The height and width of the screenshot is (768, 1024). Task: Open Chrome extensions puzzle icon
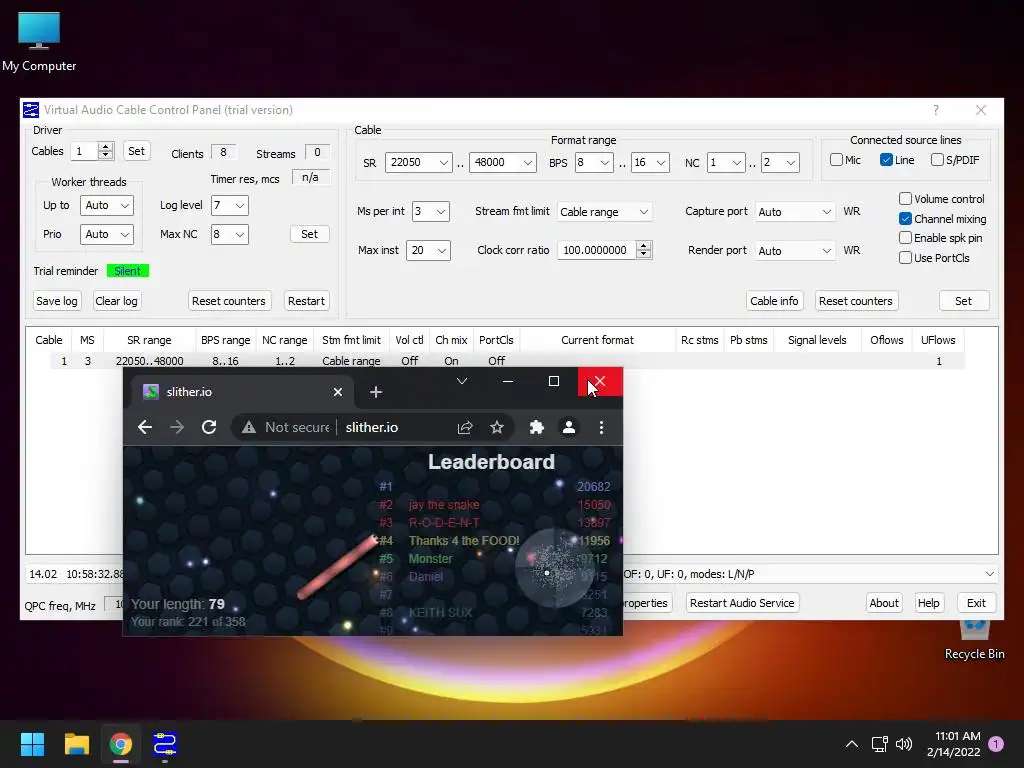(536, 427)
